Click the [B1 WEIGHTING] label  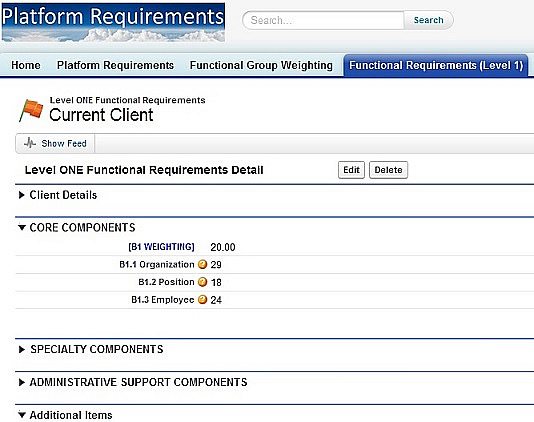(161, 247)
